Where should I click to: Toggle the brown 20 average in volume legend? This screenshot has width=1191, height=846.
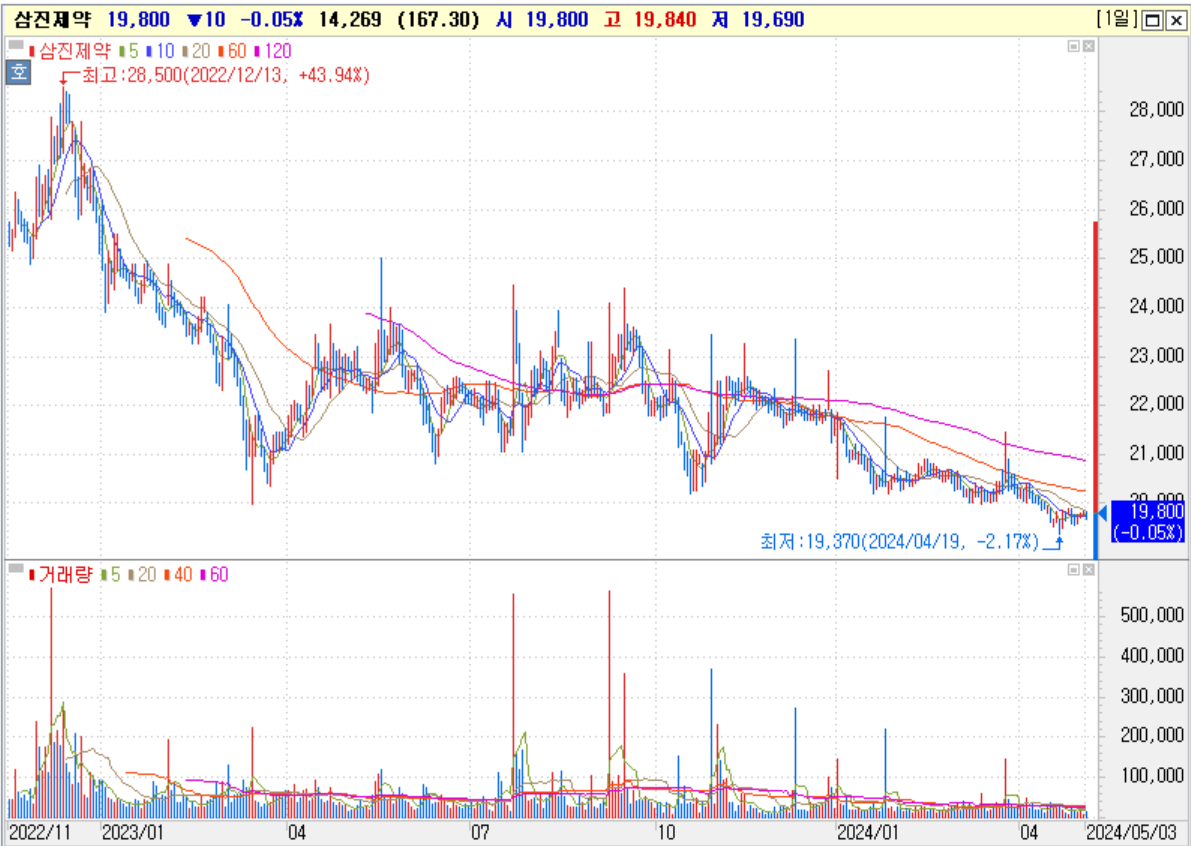[x=142, y=574]
